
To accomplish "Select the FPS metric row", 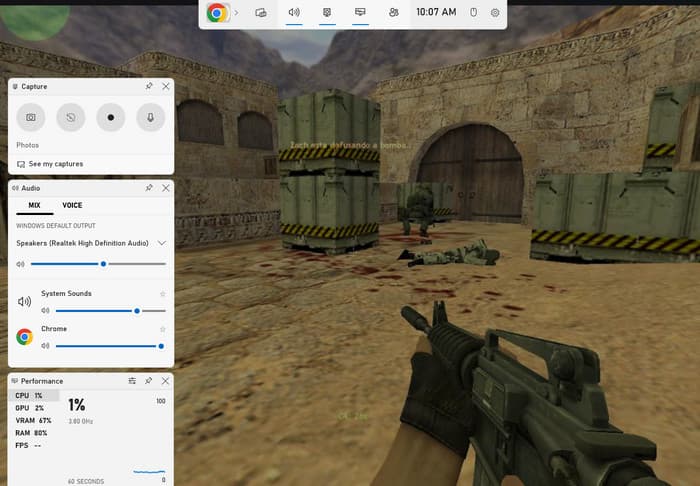I will pos(34,445).
